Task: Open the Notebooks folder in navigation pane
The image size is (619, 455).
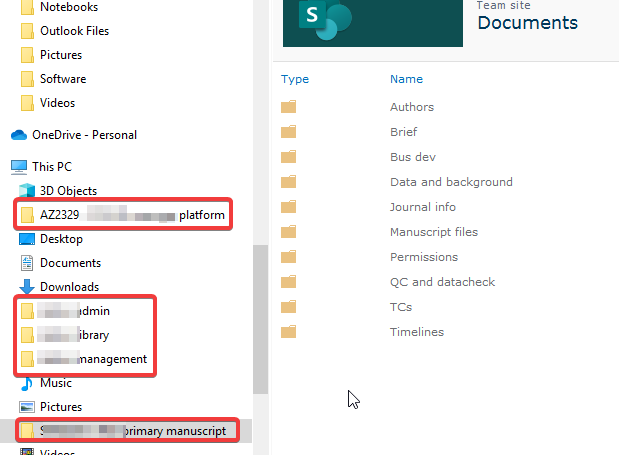Action: 69,7
